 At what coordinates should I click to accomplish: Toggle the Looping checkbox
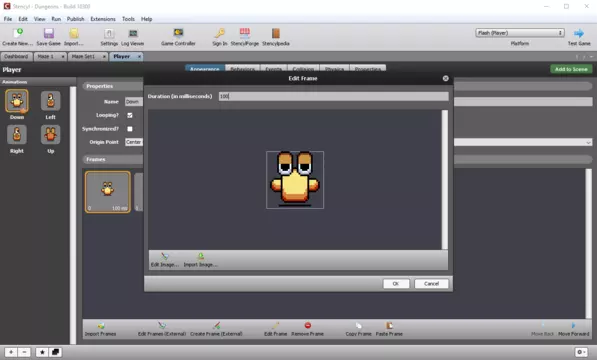point(130,115)
